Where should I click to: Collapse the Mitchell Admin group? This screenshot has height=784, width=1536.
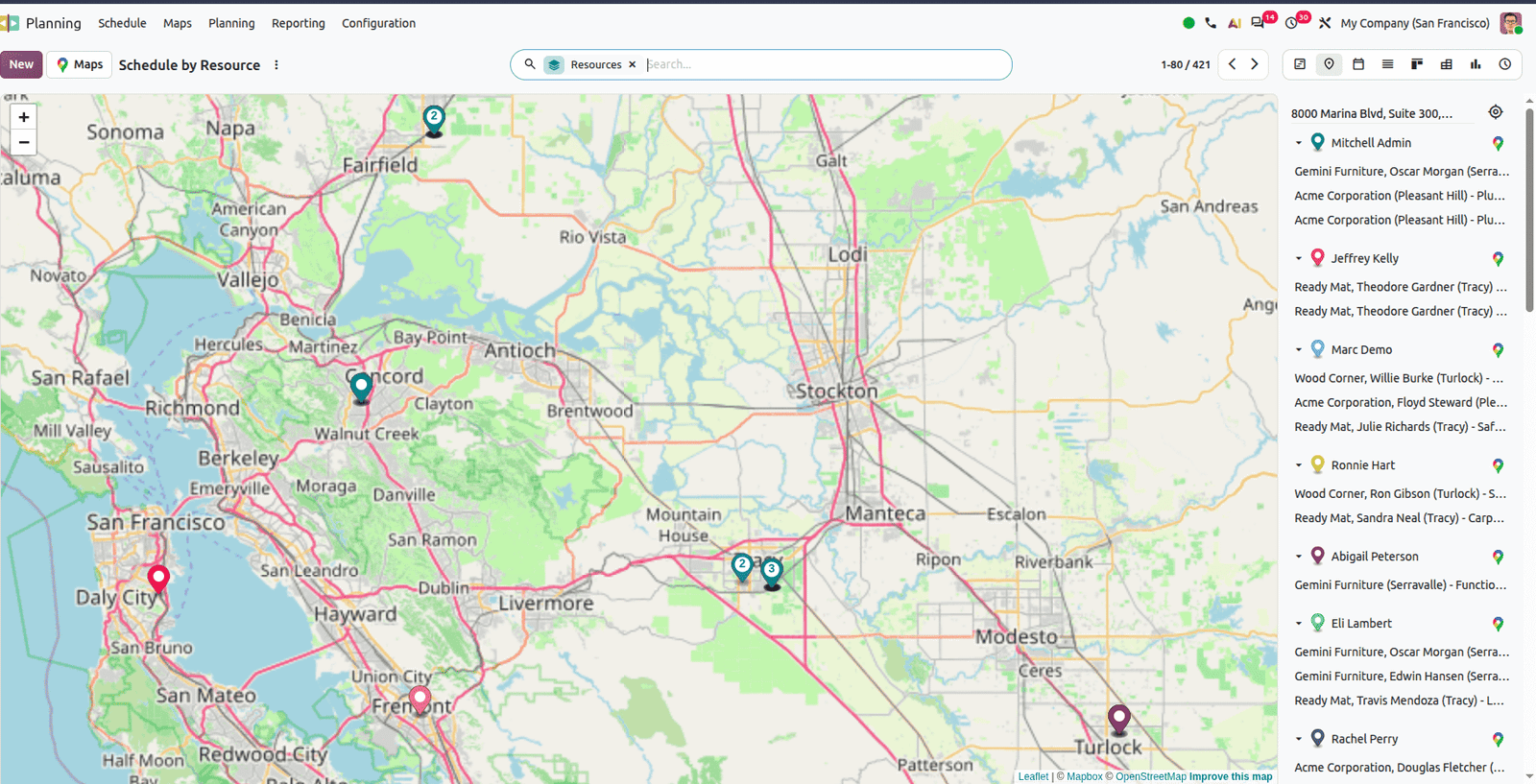point(1299,143)
